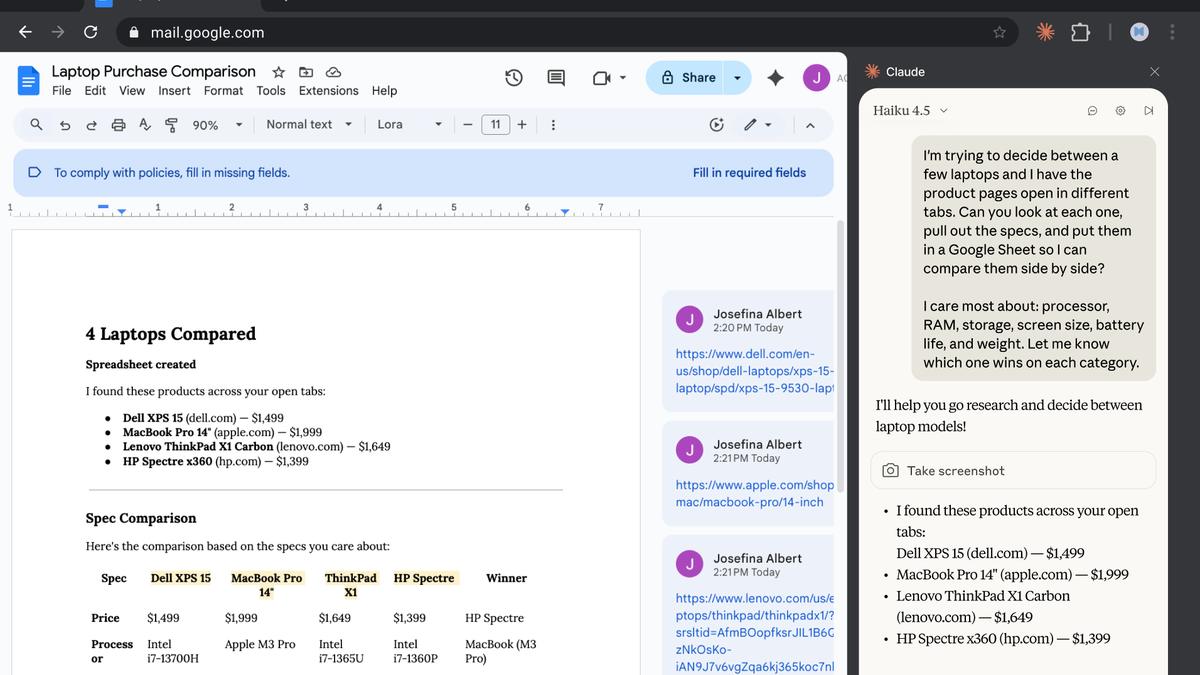1200x675 pixels.
Task: Click the Take screenshot action in Claude
Action: (x=1013, y=470)
